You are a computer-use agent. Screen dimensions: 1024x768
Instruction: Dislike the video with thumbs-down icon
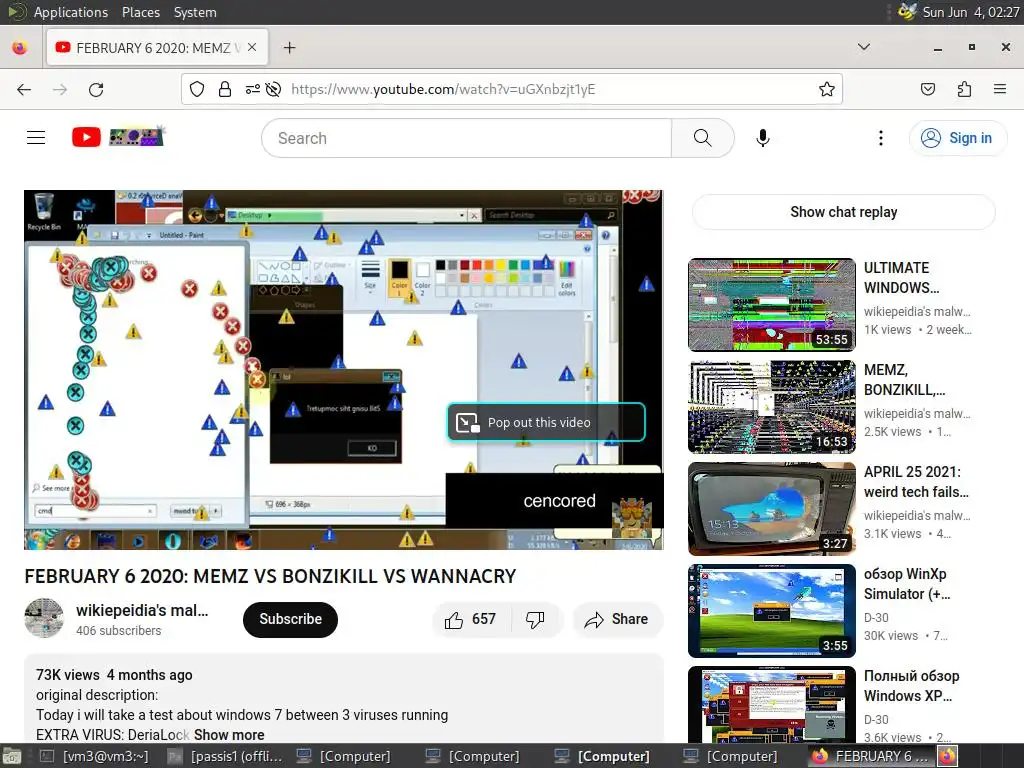coord(536,619)
